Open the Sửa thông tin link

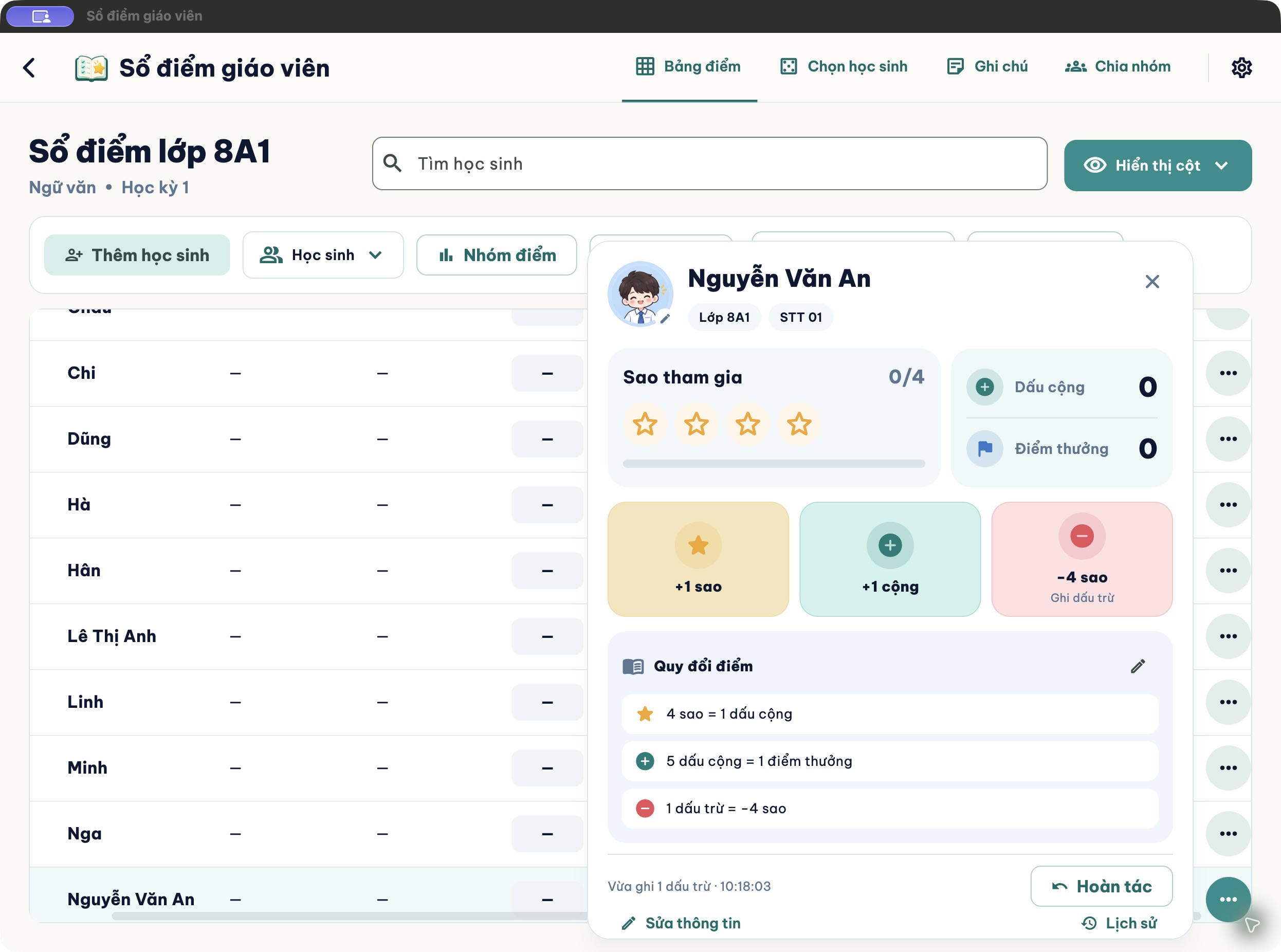pyautogui.click(x=681, y=923)
